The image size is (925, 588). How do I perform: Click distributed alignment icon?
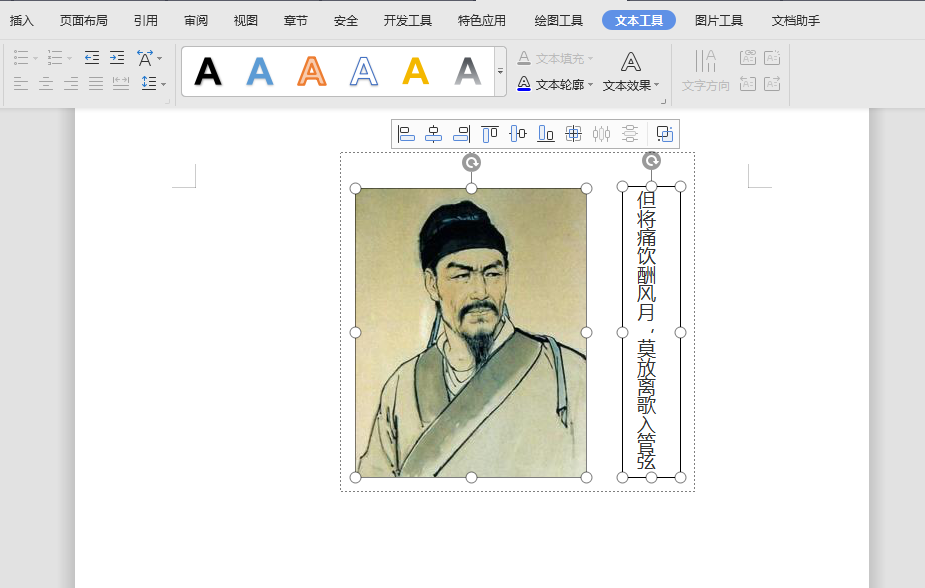pyautogui.click(x=121, y=83)
